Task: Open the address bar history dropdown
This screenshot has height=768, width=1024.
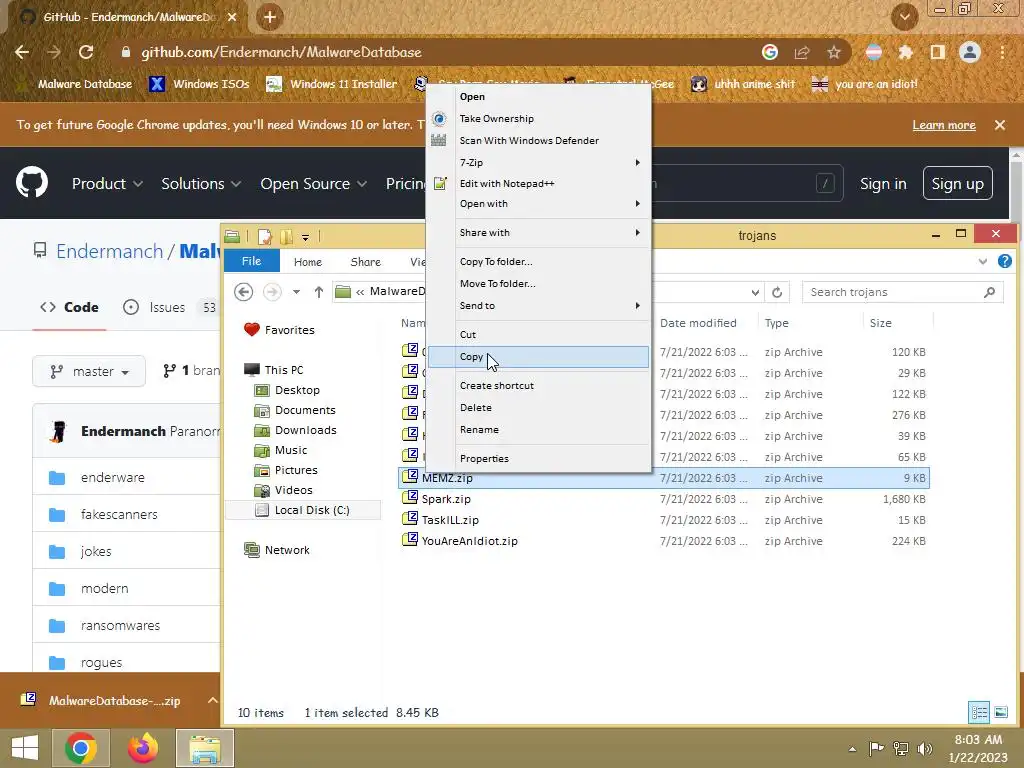Action: tap(755, 292)
